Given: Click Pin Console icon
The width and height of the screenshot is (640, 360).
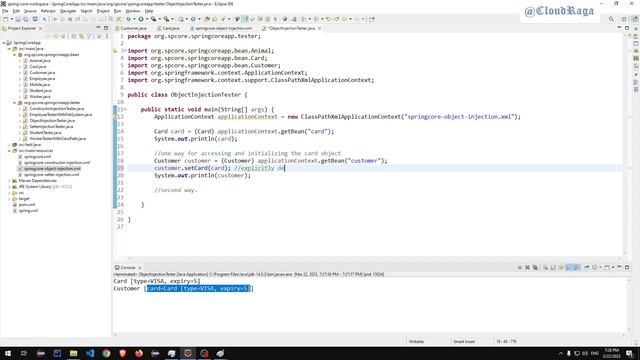Looking at the screenshot, I should (x=587, y=267).
